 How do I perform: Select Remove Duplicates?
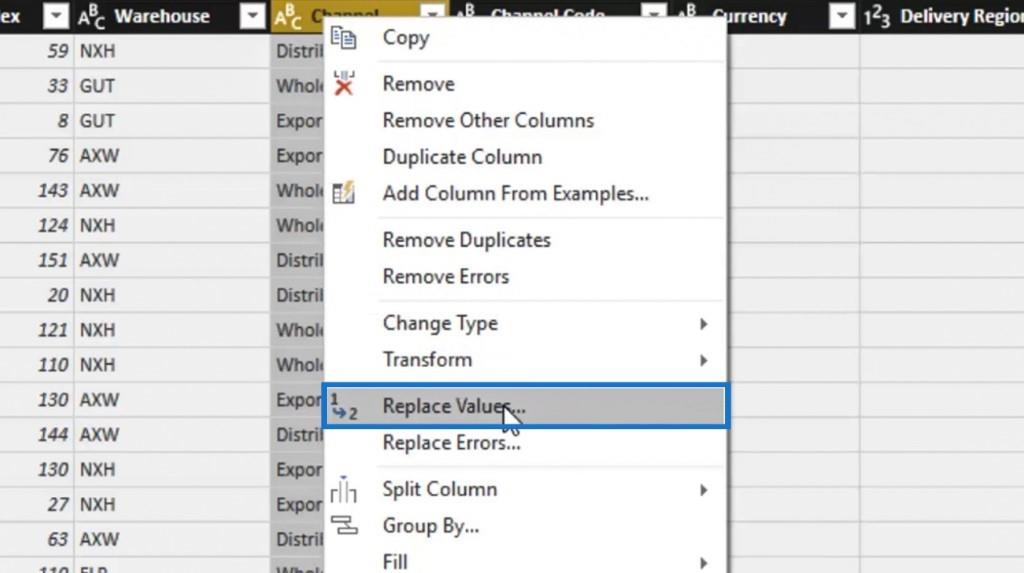click(525, 240)
